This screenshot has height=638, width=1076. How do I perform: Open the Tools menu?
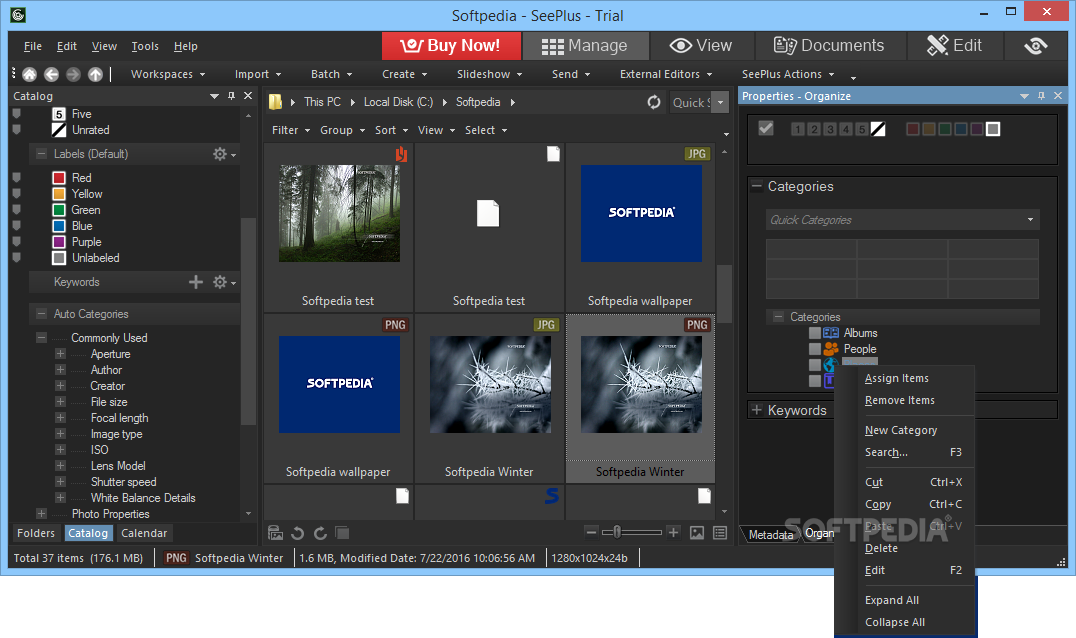[145, 46]
